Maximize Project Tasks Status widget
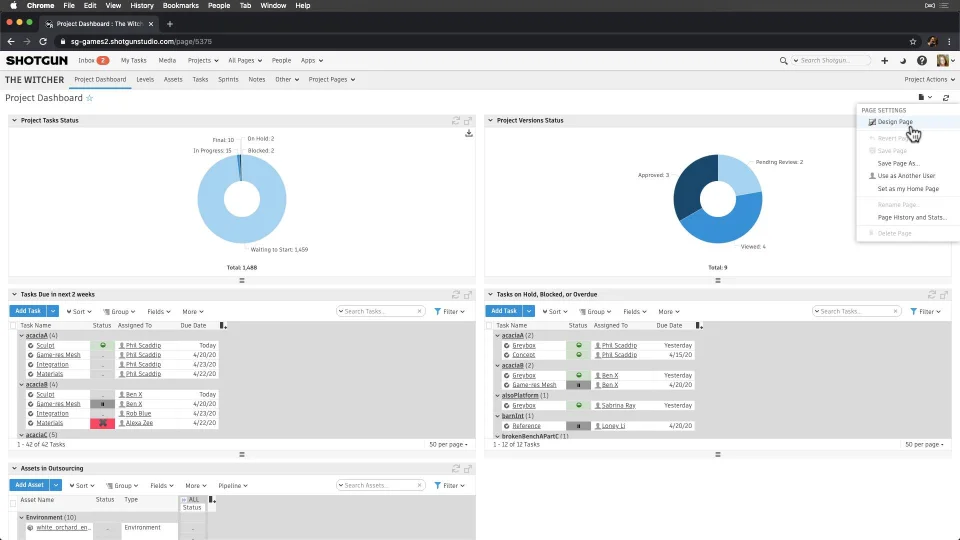The image size is (960, 540). 468,121
